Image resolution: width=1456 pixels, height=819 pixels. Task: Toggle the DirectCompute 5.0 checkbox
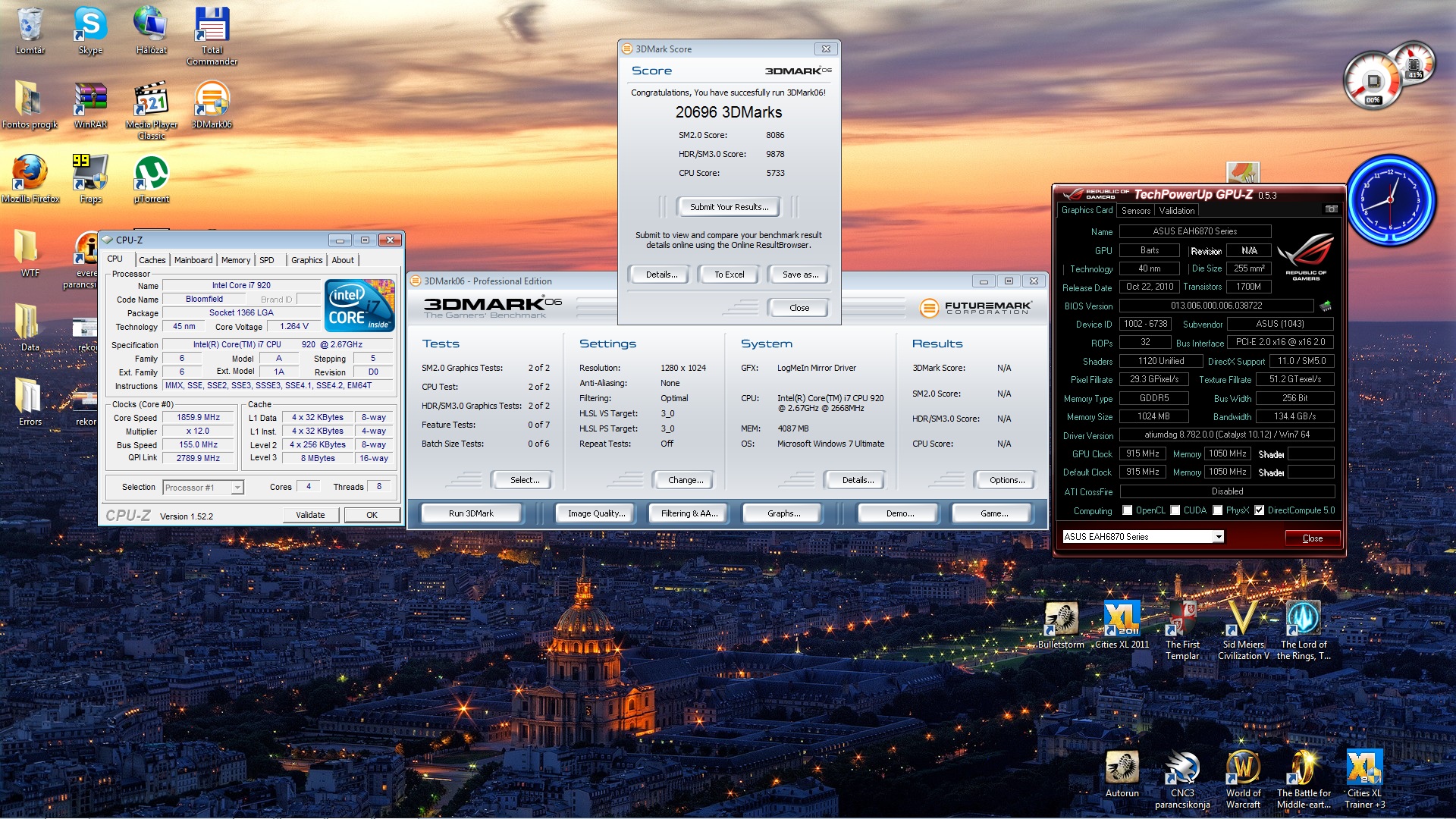1260,510
